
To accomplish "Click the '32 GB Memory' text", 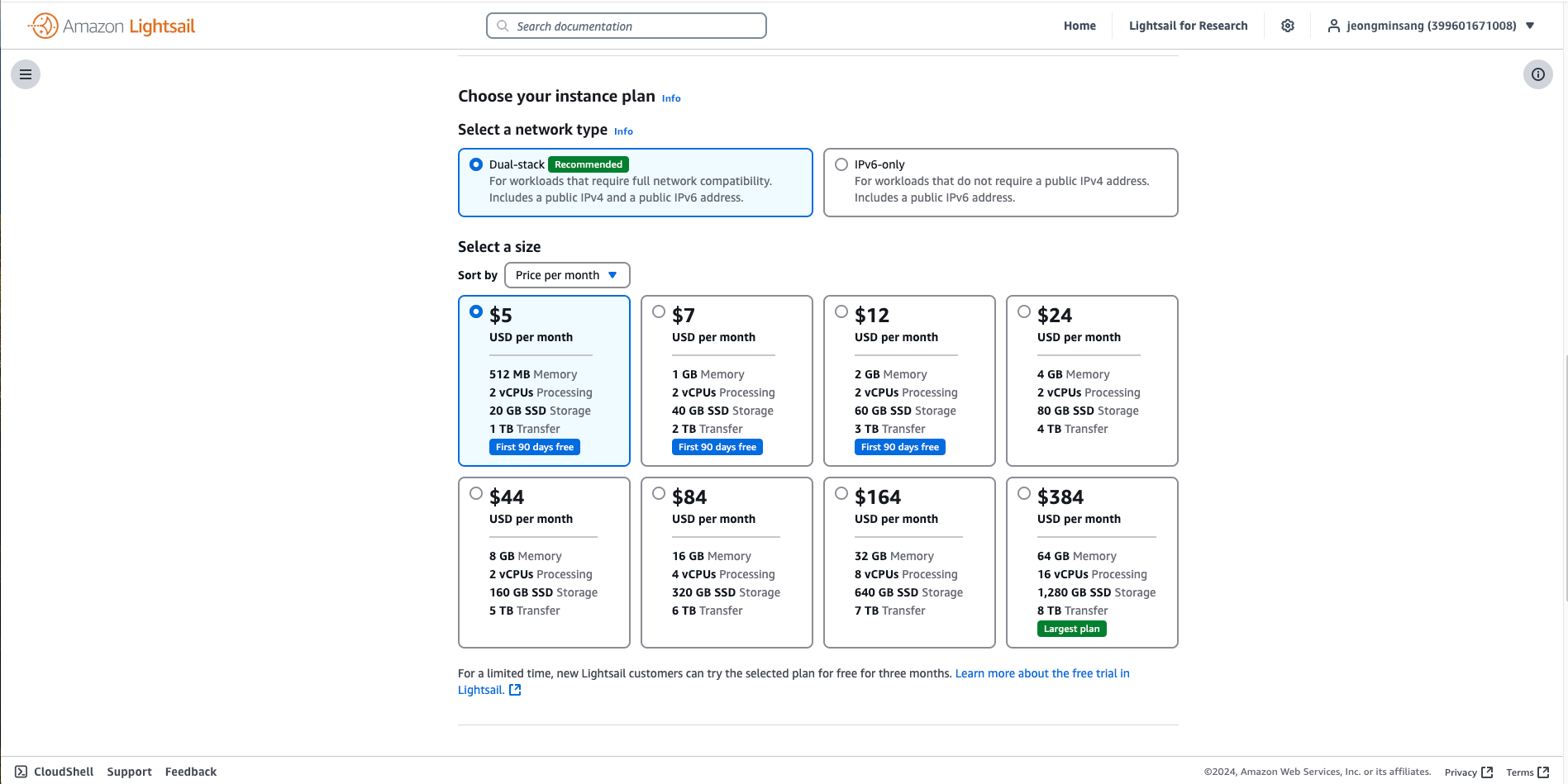I will point(894,556).
